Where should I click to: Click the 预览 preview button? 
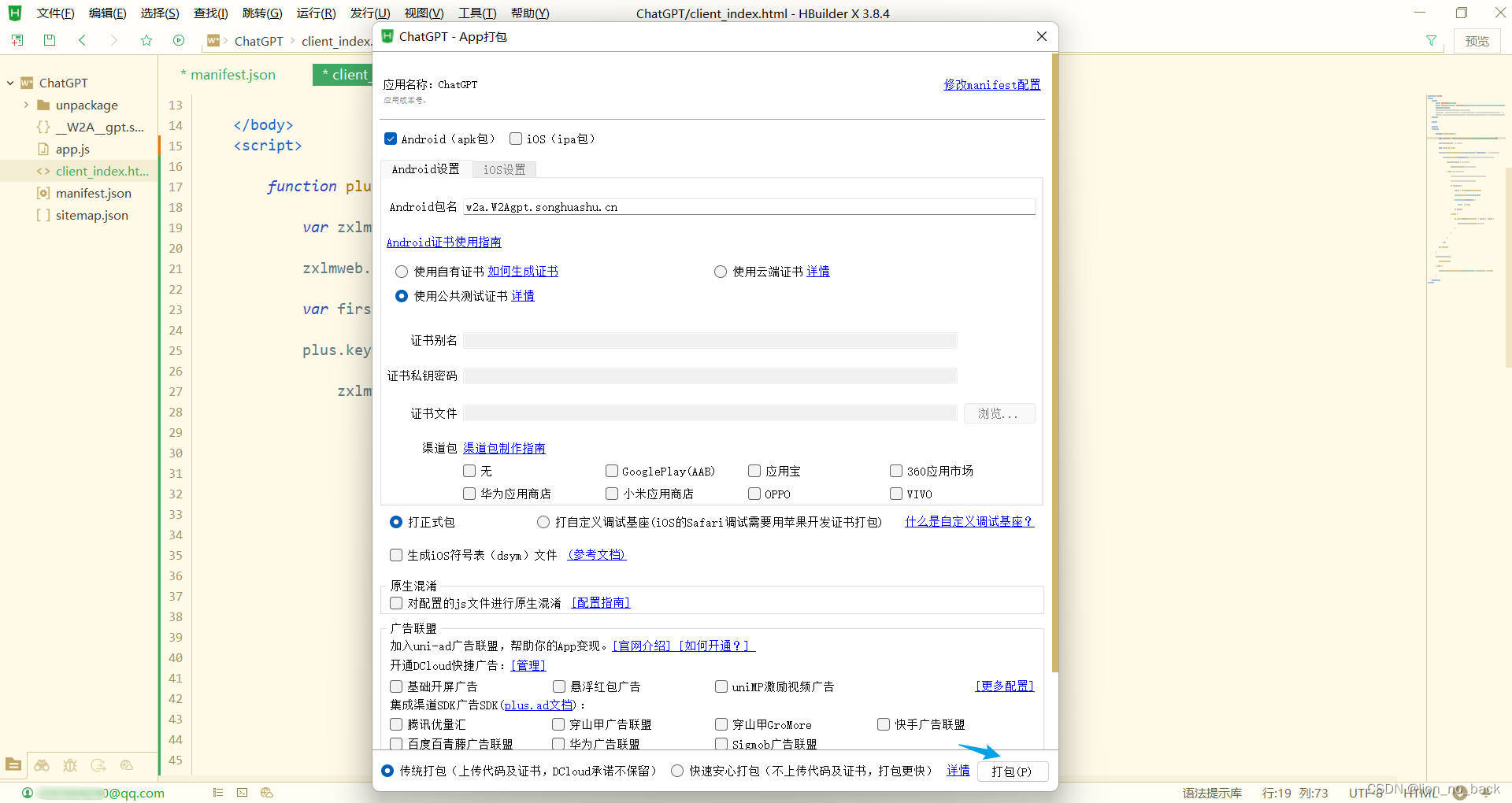pyautogui.click(x=1477, y=41)
